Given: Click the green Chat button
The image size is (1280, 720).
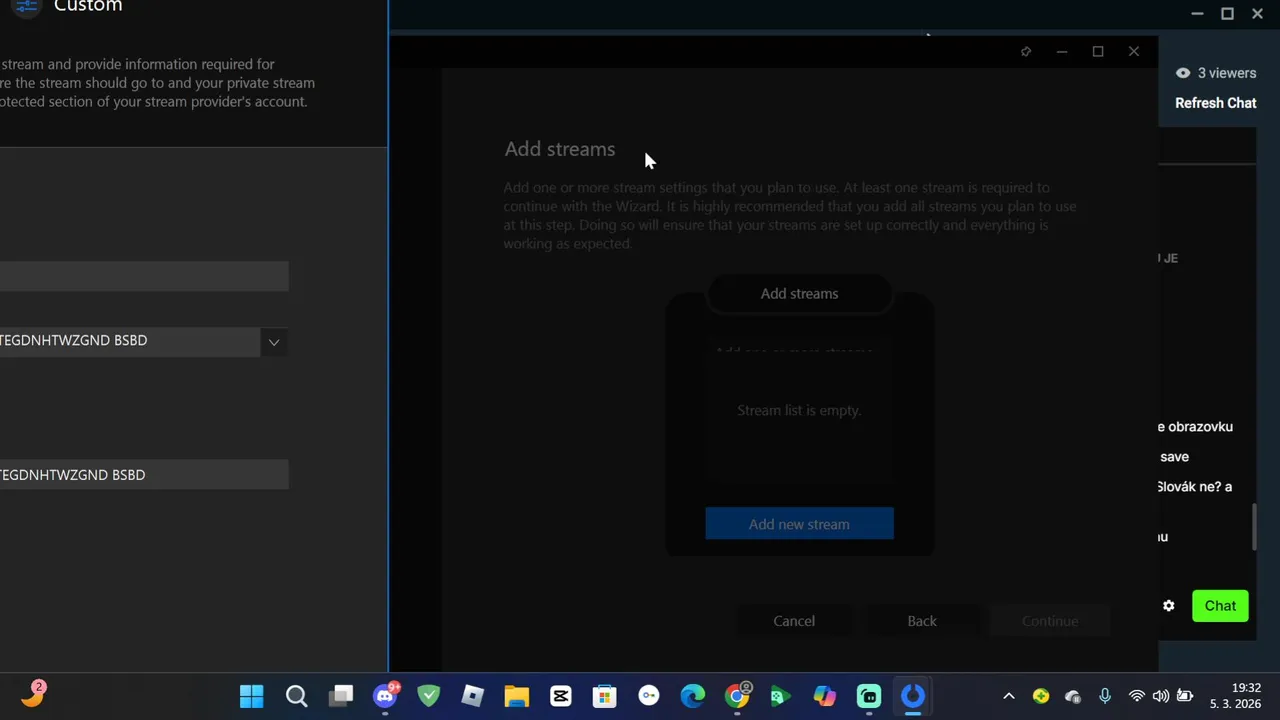Looking at the screenshot, I should tap(1220, 605).
